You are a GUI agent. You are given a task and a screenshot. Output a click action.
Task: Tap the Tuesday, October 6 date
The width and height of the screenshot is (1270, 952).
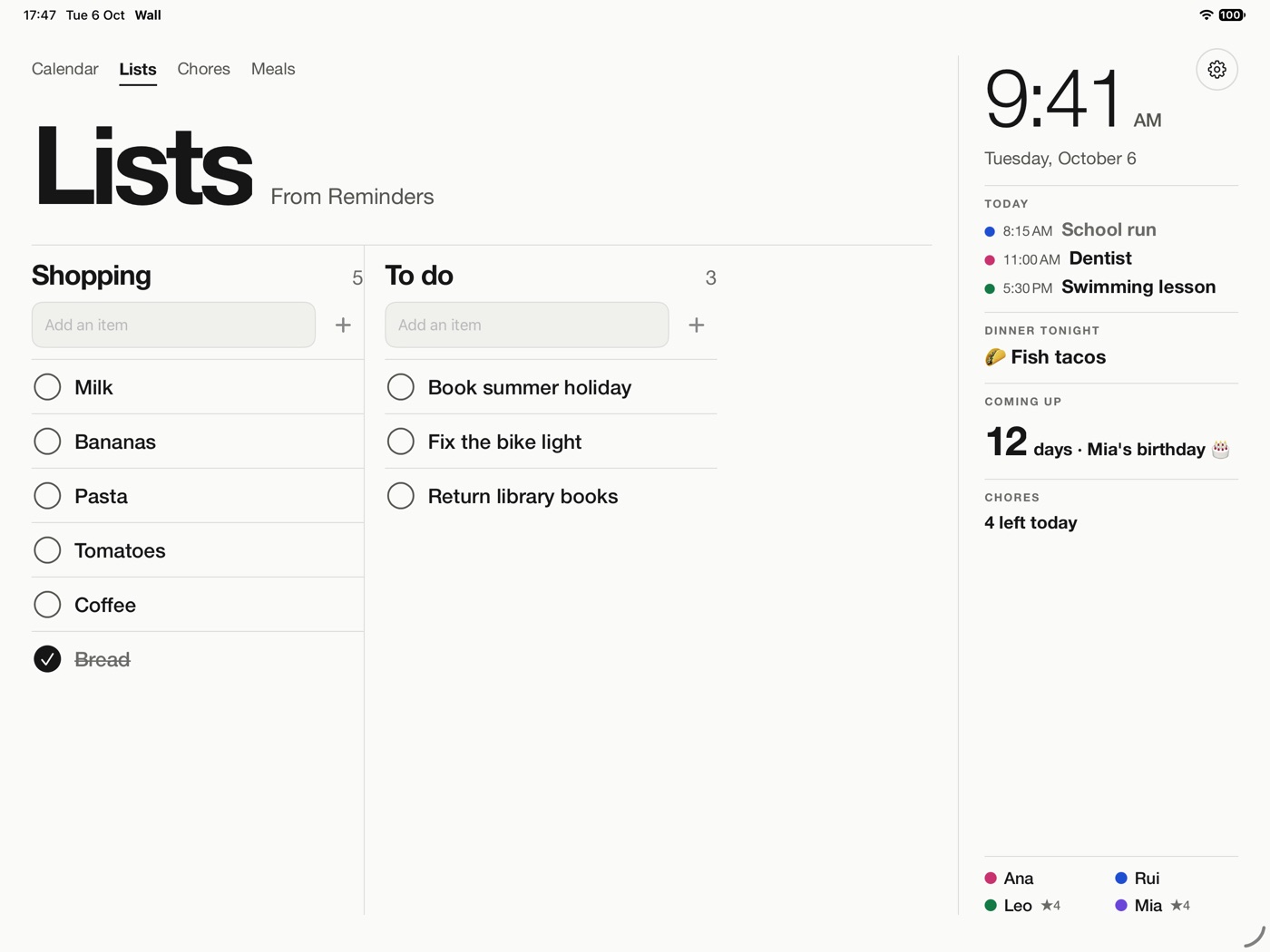pos(1060,159)
